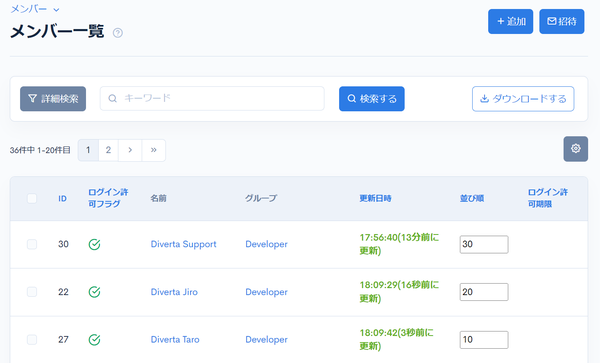Click the ID cell showing 22
This screenshot has width=600, height=363.
coord(64,292)
